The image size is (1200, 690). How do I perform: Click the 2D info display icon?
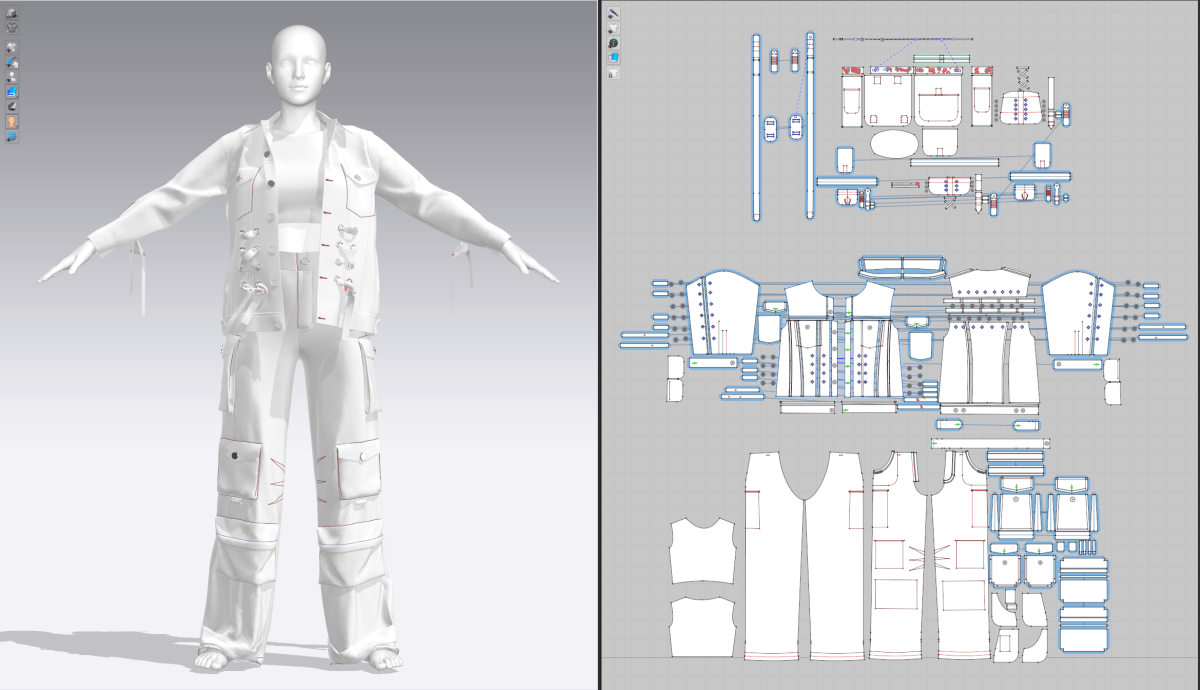tap(613, 44)
